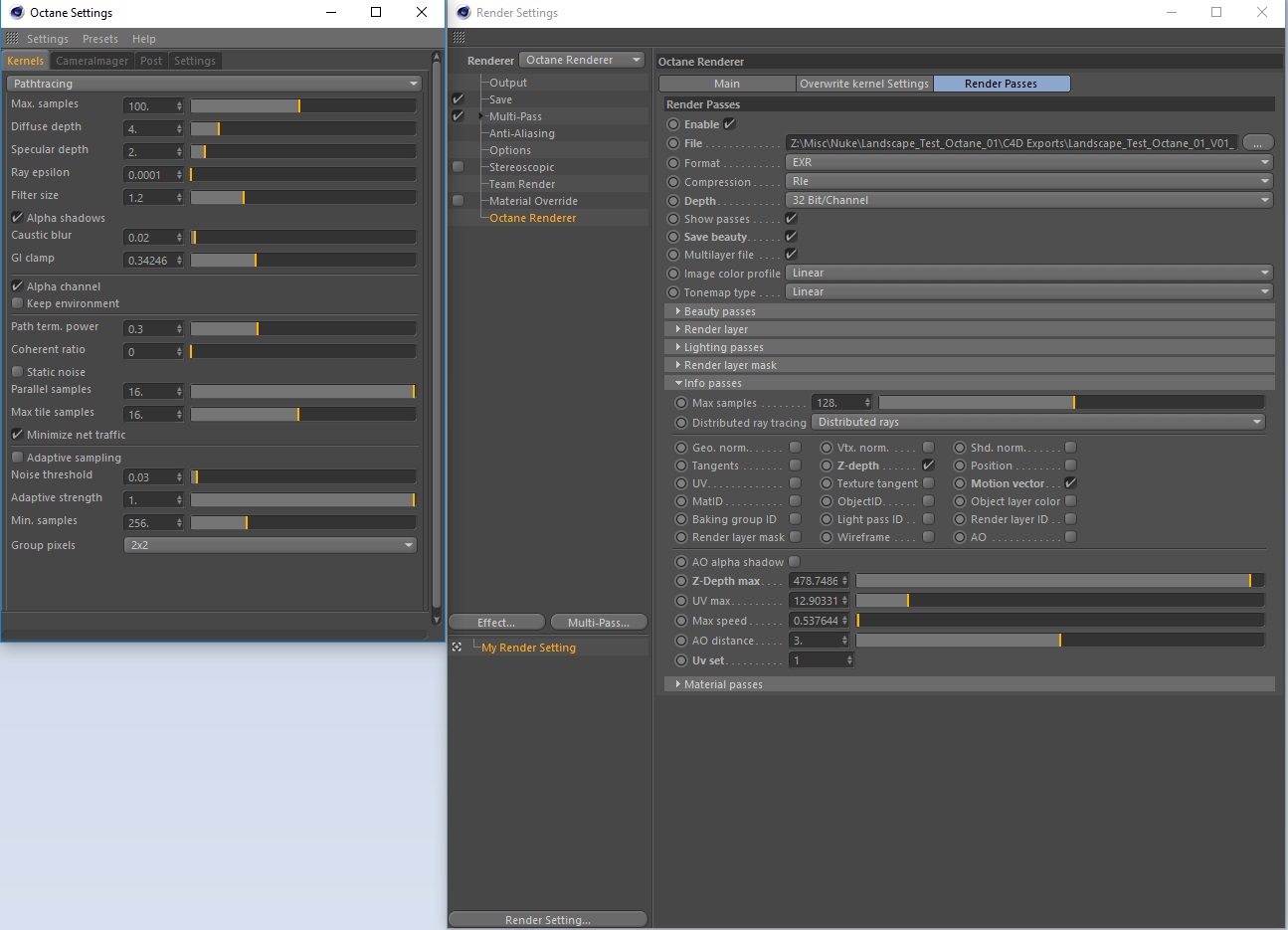1288x930 pixels.
Task: Open the Help menu in Octane Settings
Action: tap(144, 39)
